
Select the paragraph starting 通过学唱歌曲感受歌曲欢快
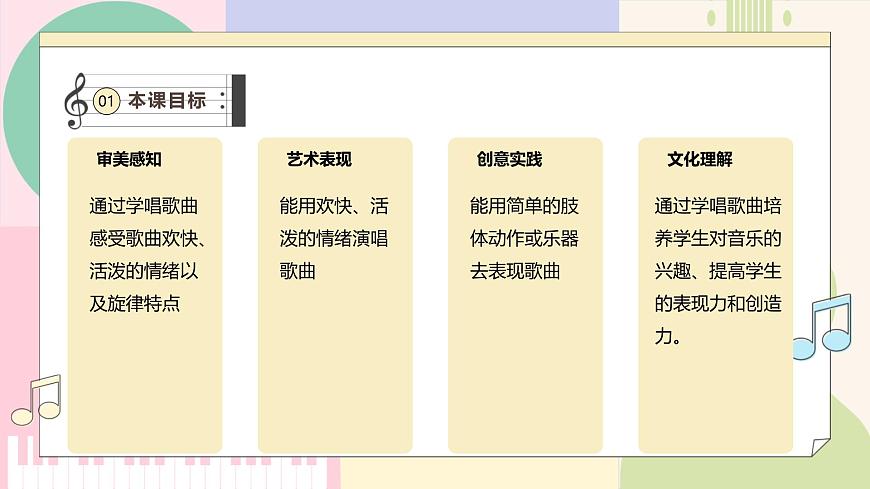click(145, 255)
